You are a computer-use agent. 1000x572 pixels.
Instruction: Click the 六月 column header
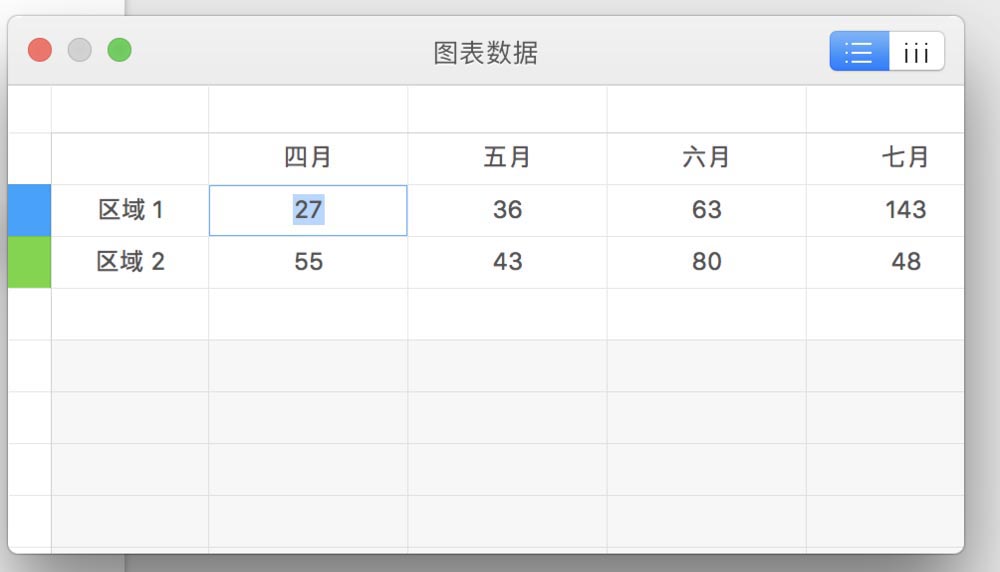click(706, 158)
